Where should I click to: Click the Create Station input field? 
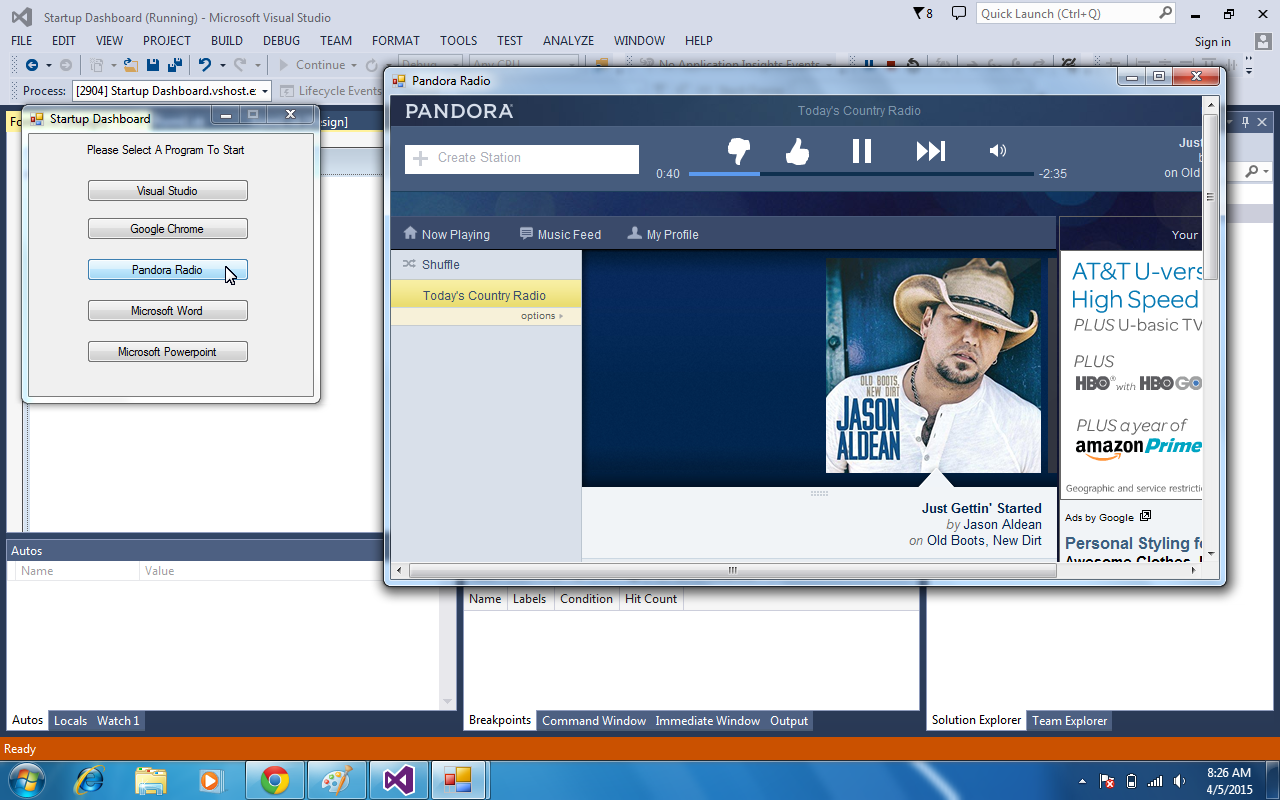[x=522, y=158]
